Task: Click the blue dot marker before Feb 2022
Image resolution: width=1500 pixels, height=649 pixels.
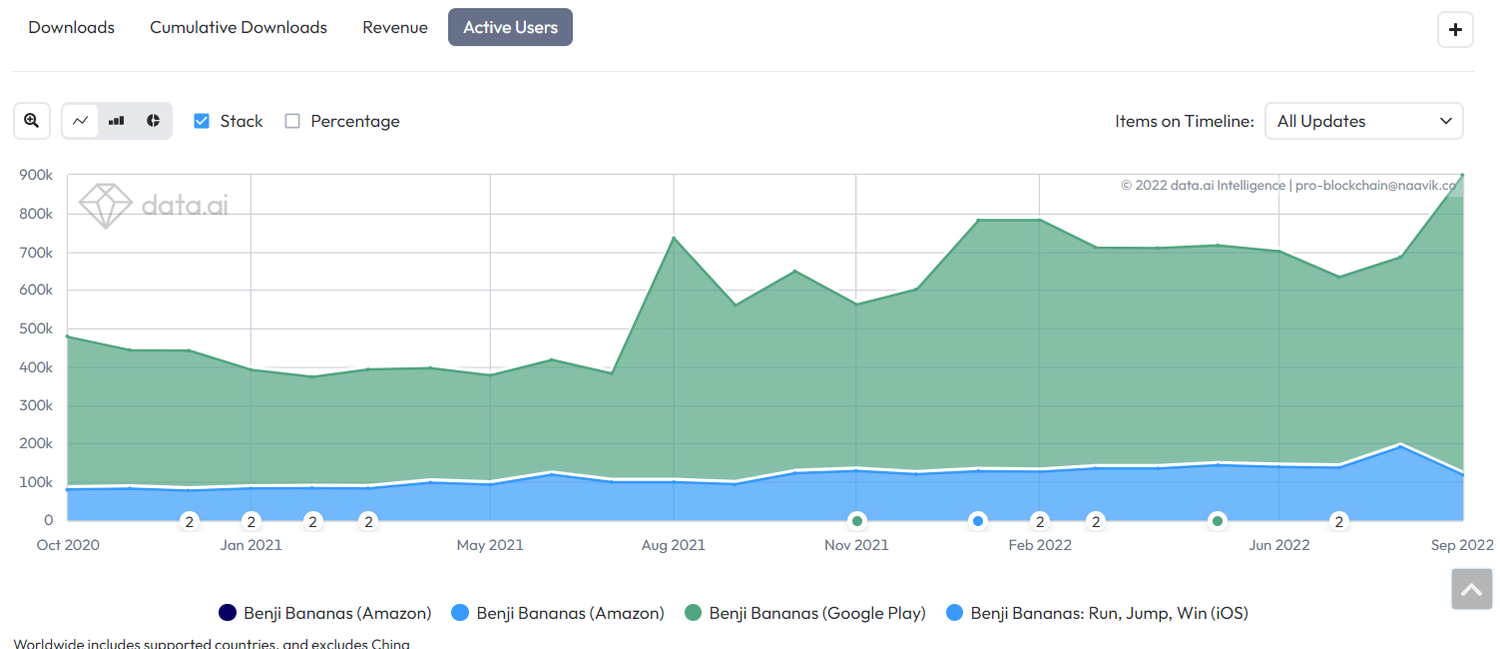Action: coord(978,521)
